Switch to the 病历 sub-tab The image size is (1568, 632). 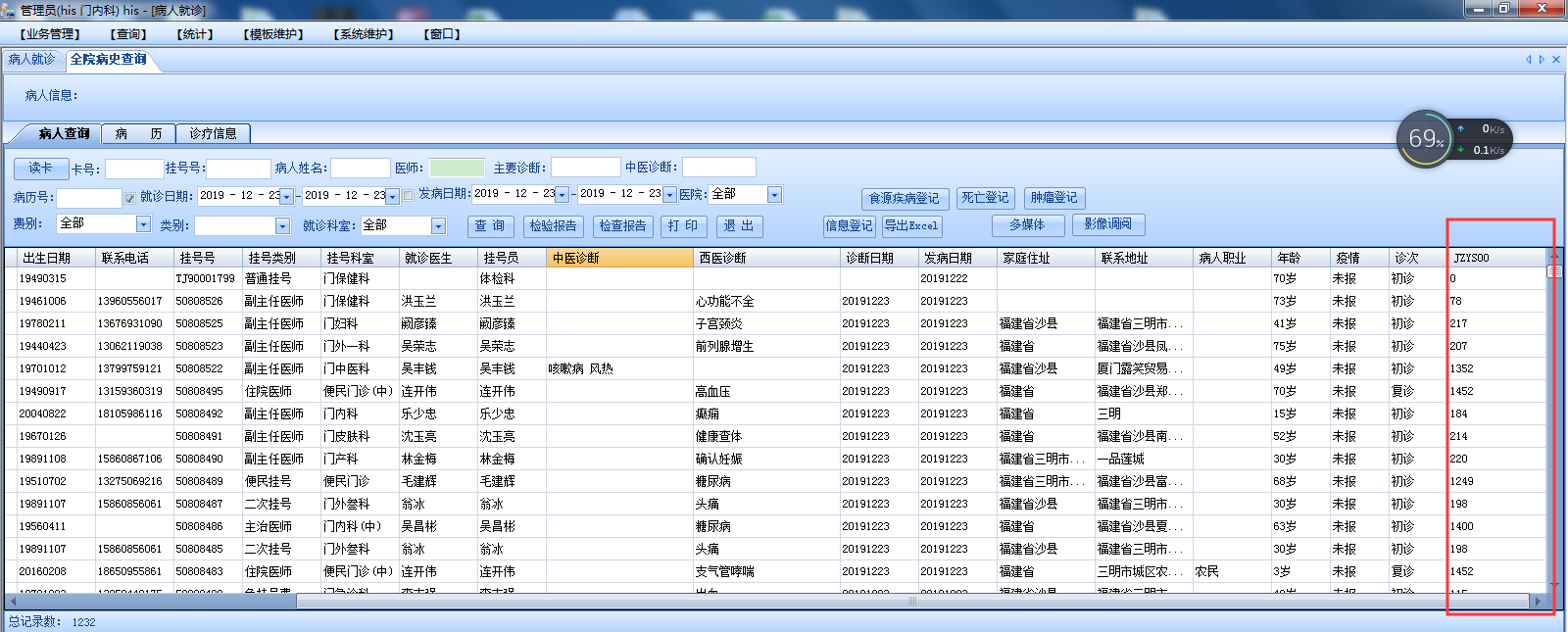(x=138, y=133)
